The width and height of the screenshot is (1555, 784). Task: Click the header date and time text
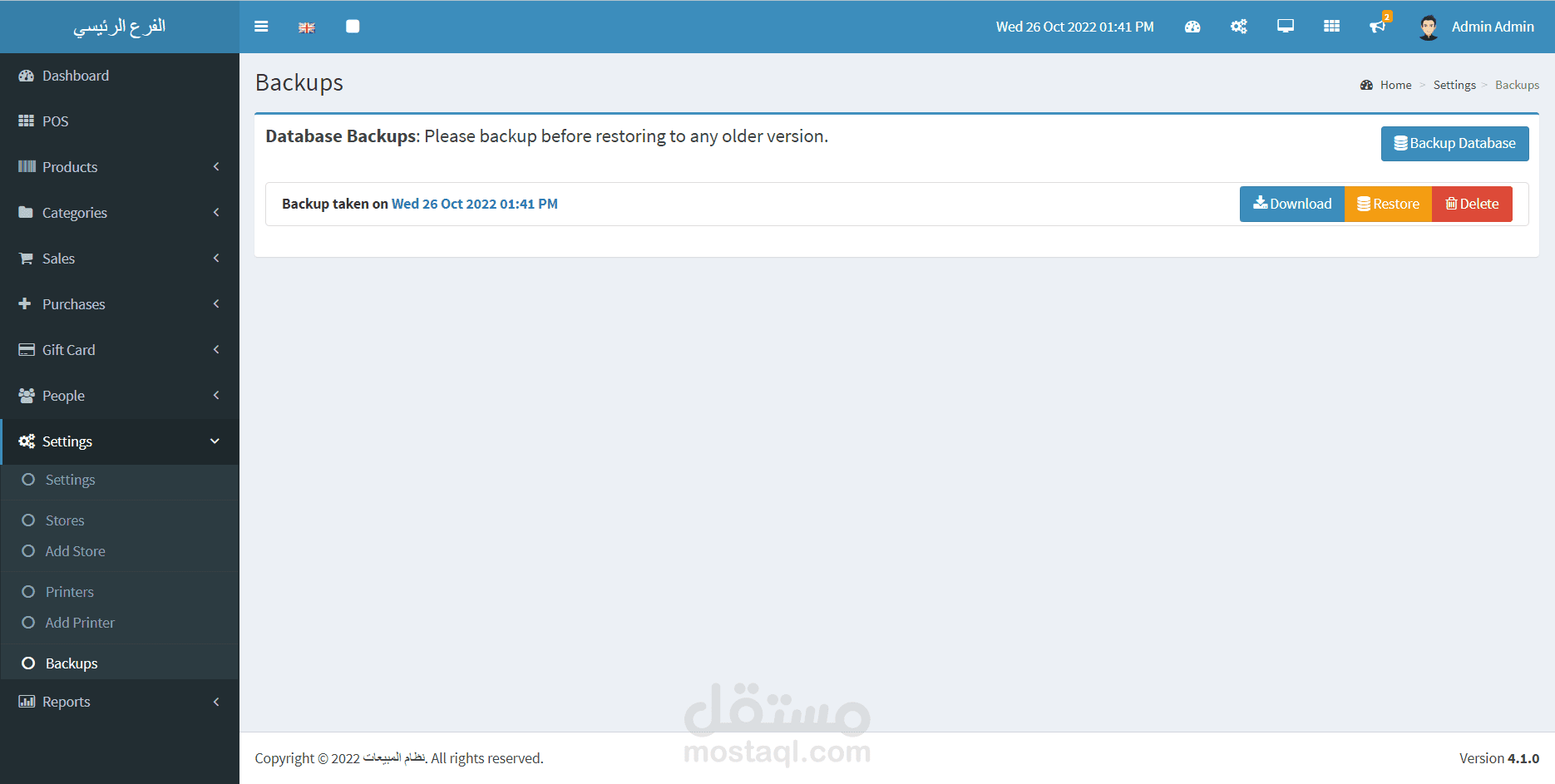[1075, 27]
